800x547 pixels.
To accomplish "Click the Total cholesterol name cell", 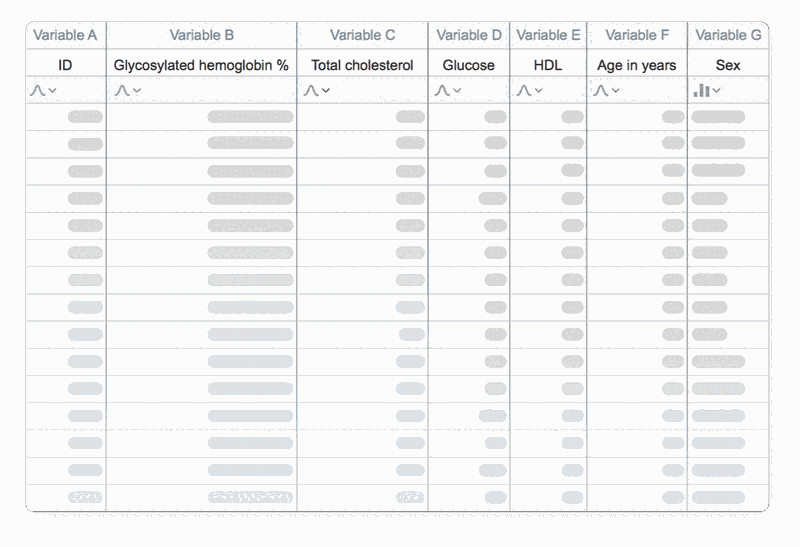I will 362,65.
